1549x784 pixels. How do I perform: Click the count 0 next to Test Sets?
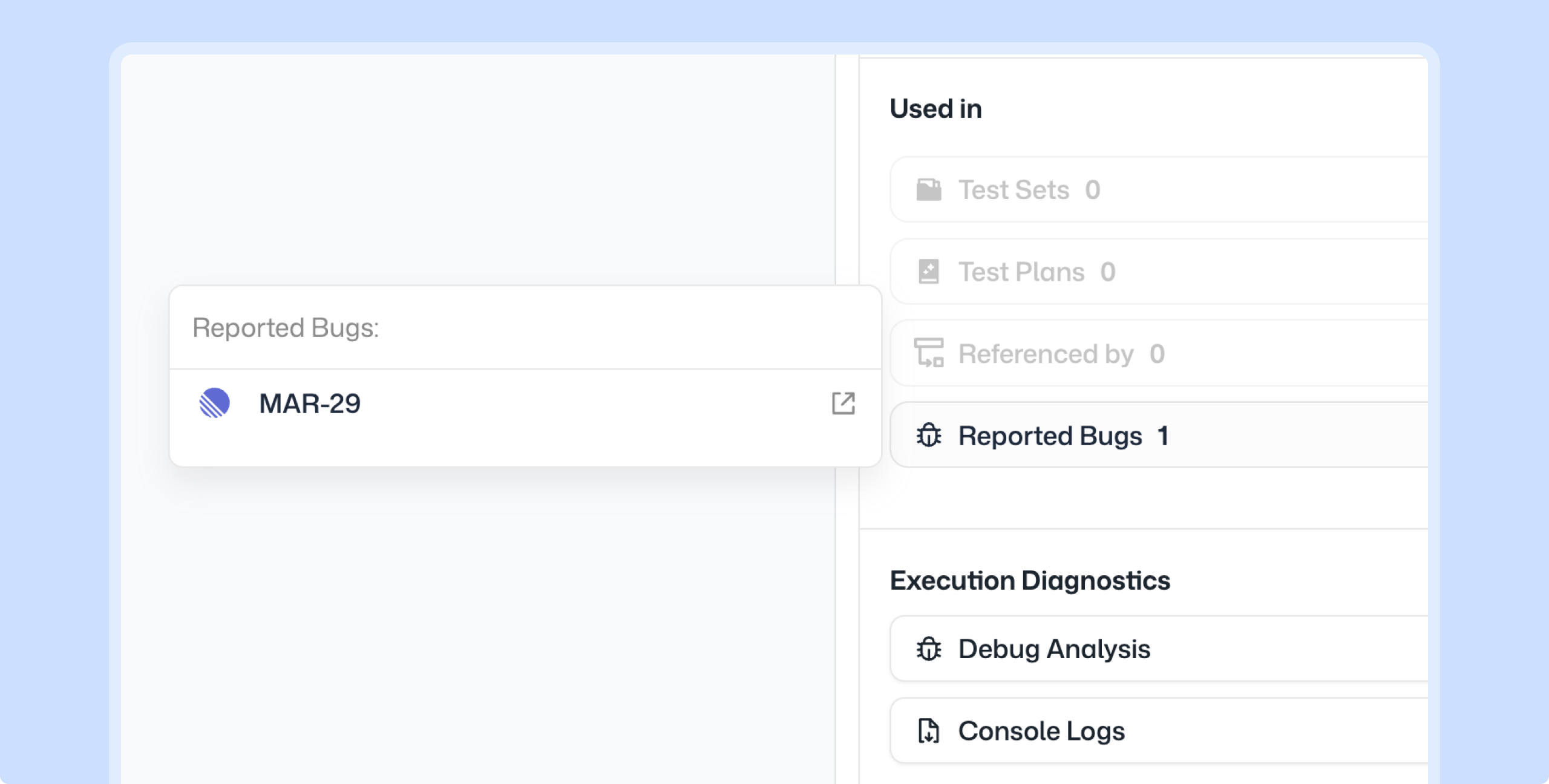pyautogui.click(x=1092, y=190)
